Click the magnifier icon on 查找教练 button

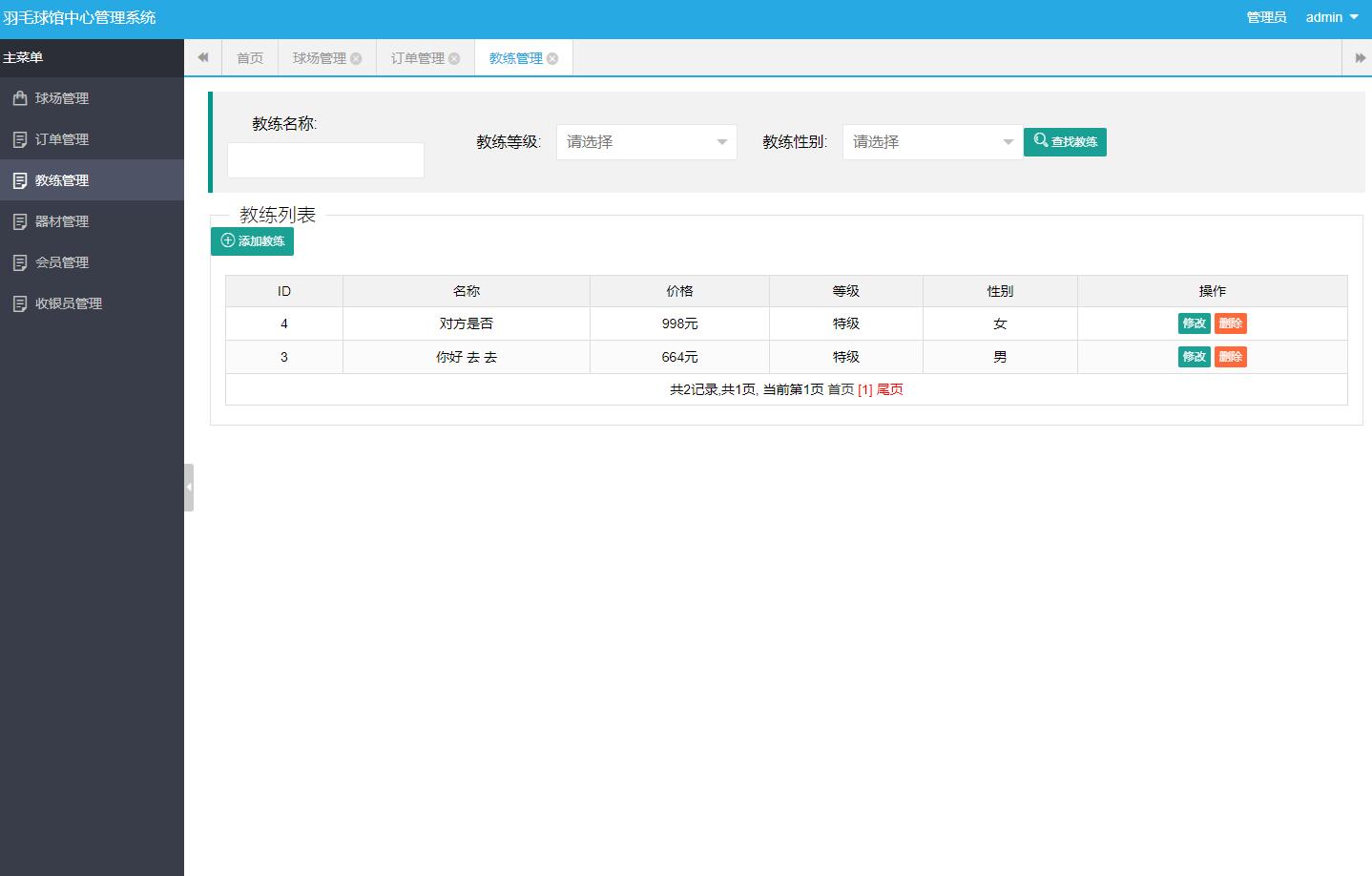coord(1040,140)
